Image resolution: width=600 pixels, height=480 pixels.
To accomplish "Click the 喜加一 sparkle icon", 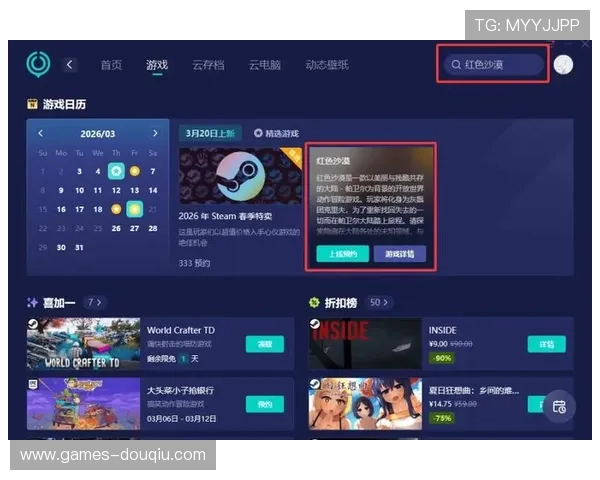I will [x=32, y=301].
